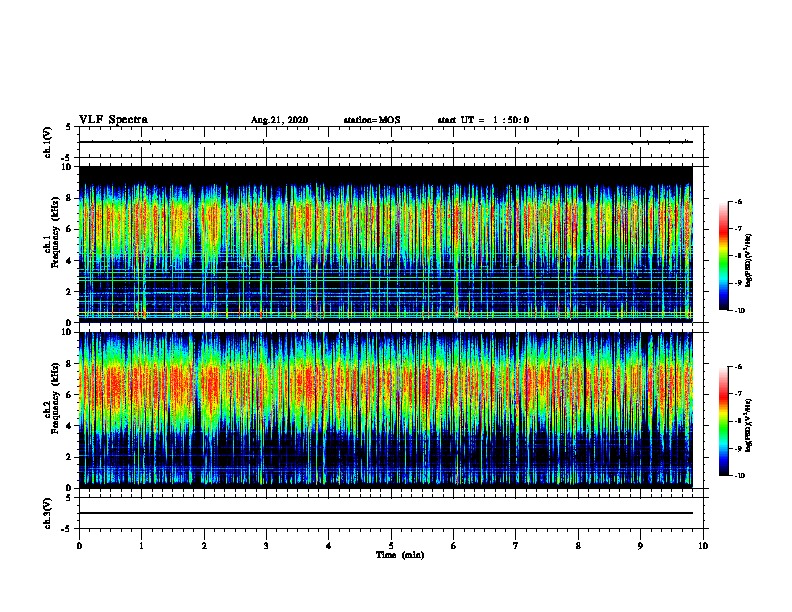Click time axis tick label '5'

pyautogui.click(x=391, y=545)
